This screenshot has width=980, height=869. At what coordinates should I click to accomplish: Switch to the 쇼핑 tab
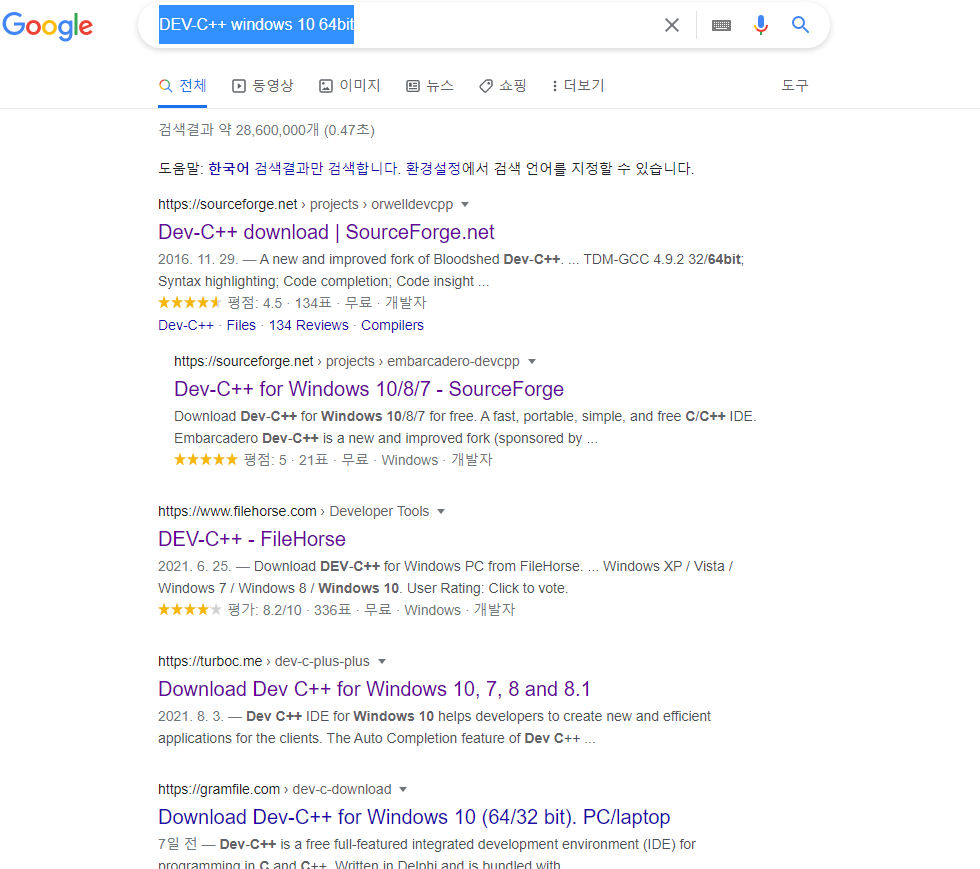click(x=503, y=86)
